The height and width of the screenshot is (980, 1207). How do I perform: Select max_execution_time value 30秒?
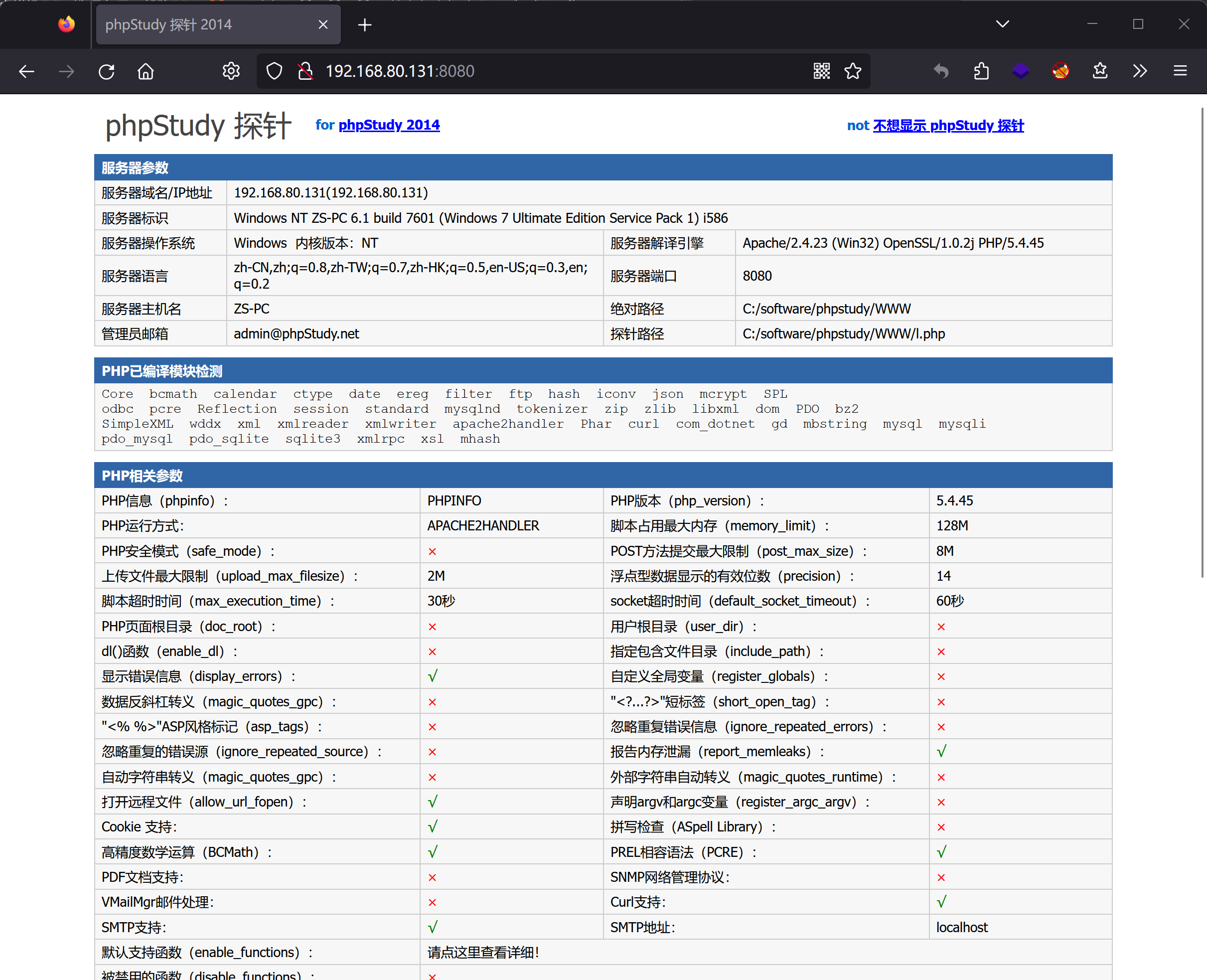441,601
